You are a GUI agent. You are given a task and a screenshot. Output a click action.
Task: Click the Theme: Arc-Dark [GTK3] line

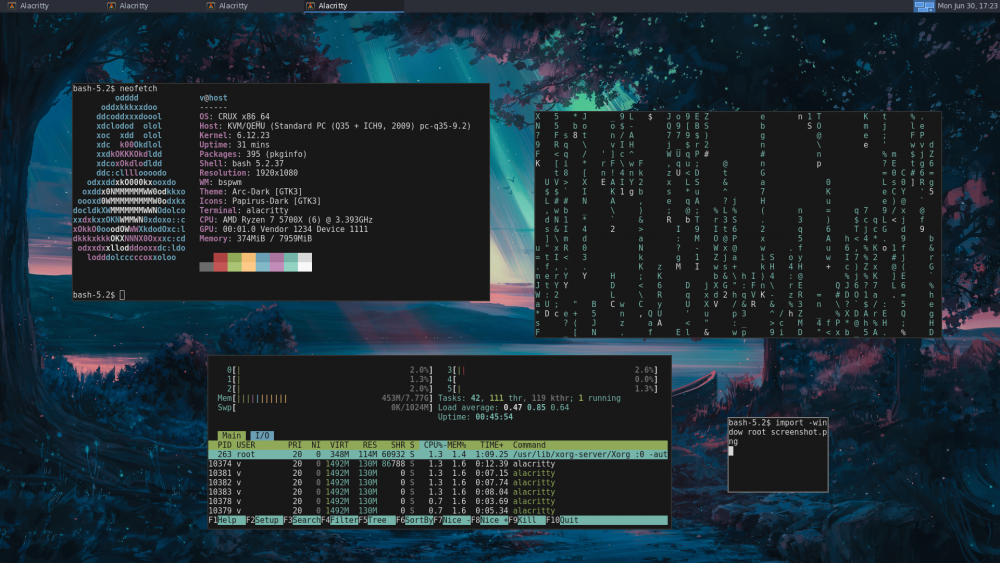[x=251, y=191]
